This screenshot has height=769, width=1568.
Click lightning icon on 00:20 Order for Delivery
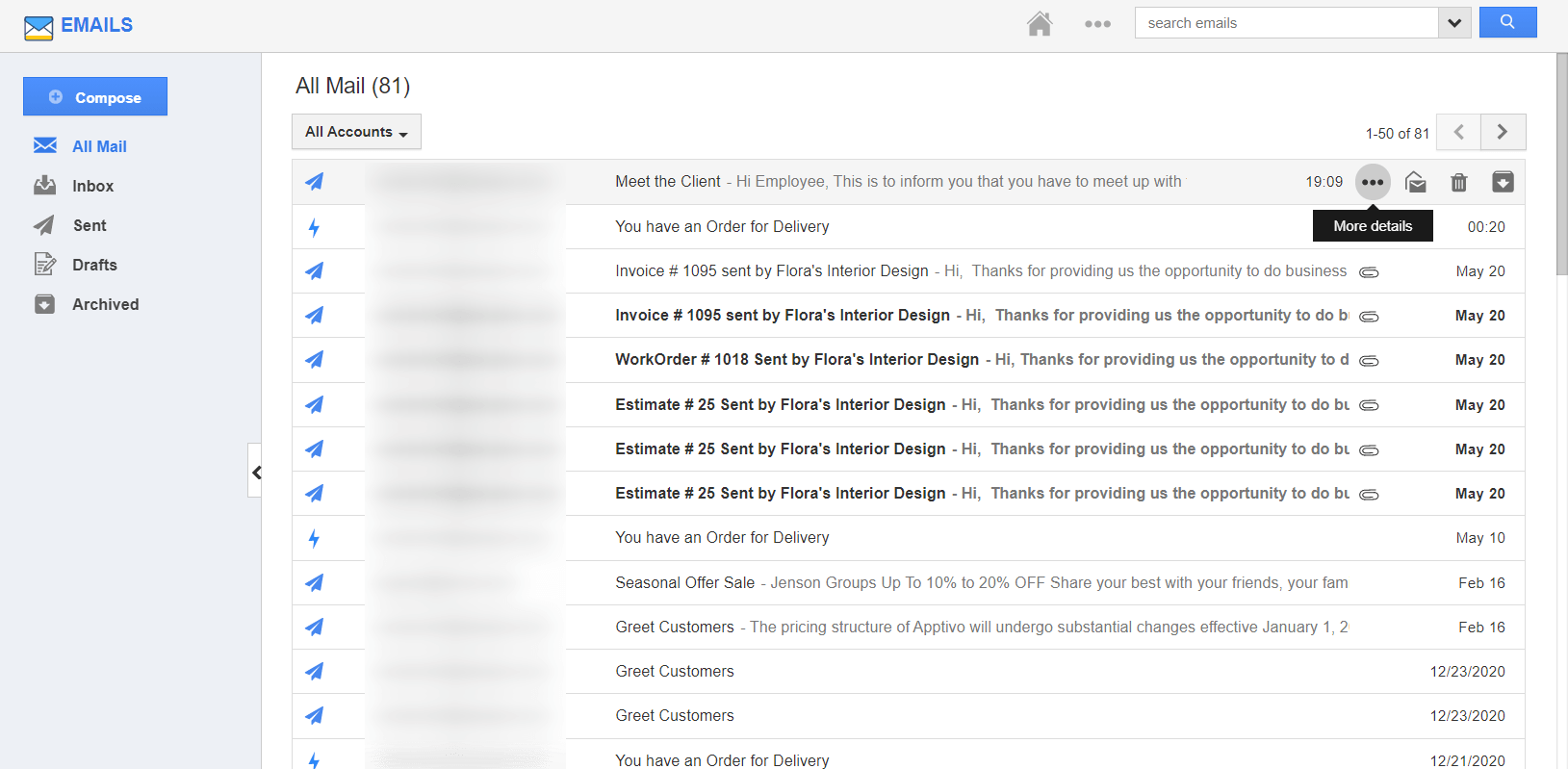coord(314,227)
